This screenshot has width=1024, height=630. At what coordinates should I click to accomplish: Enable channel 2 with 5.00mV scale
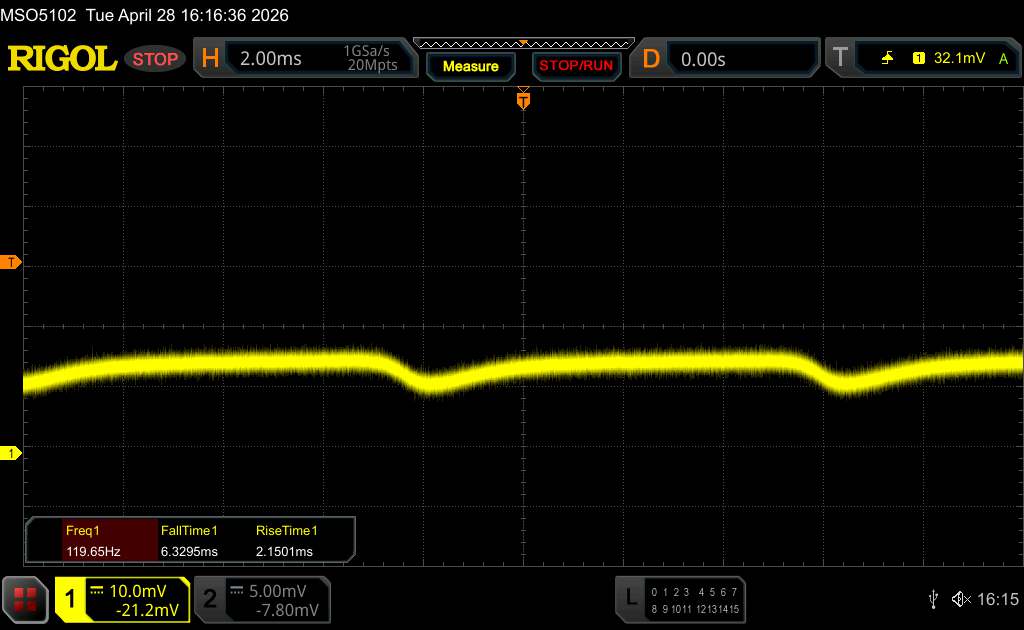click(x=262, y=600)
